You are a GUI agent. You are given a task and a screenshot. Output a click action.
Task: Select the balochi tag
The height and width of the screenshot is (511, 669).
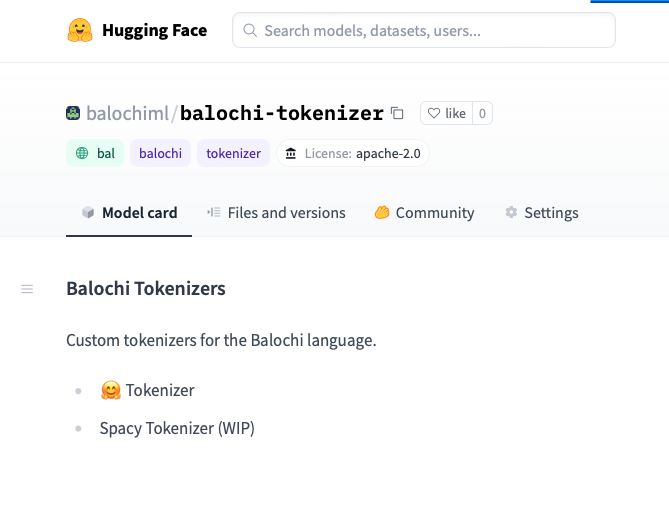coord(160,153)
